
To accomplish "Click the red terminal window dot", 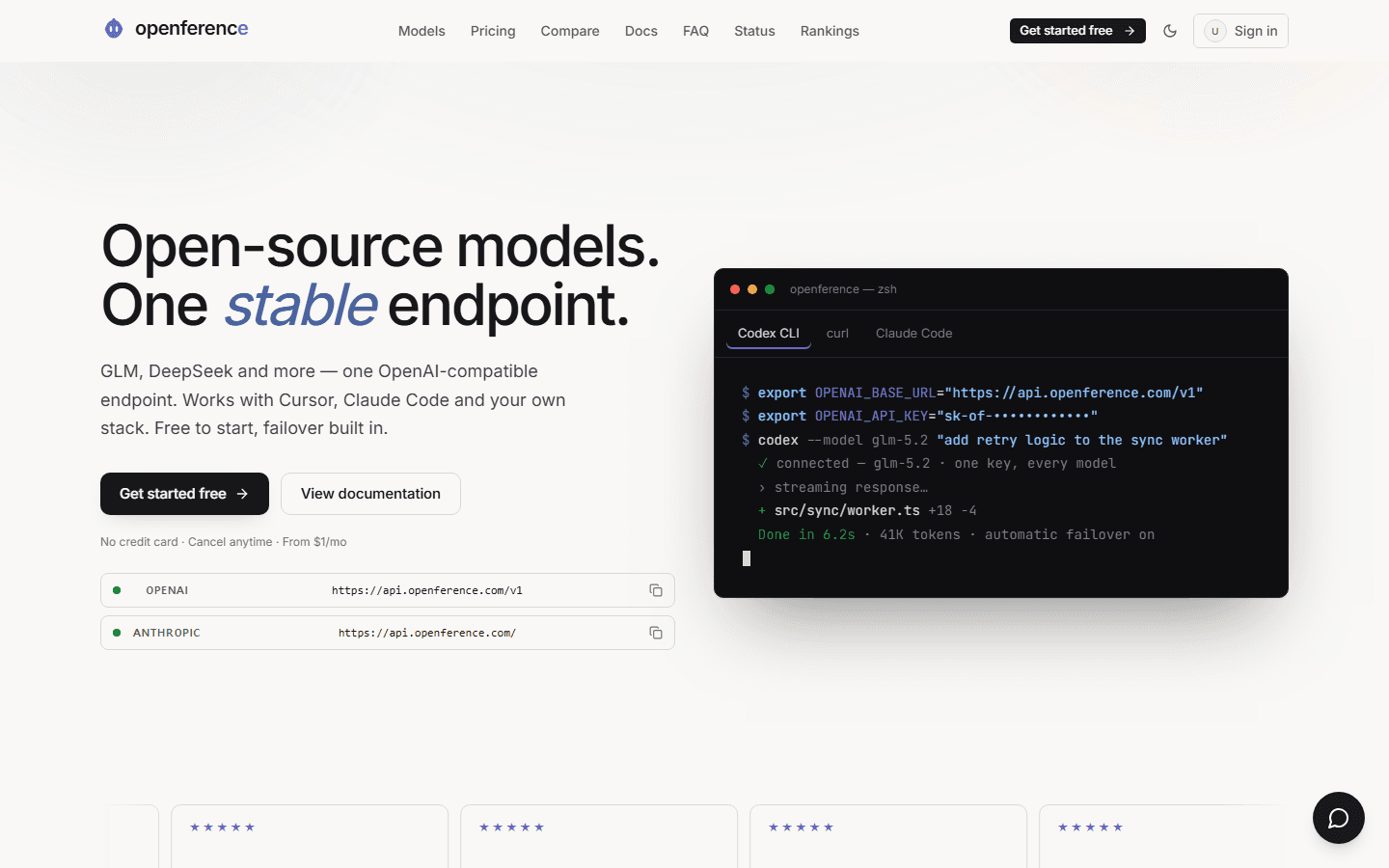I will (735, 289).
